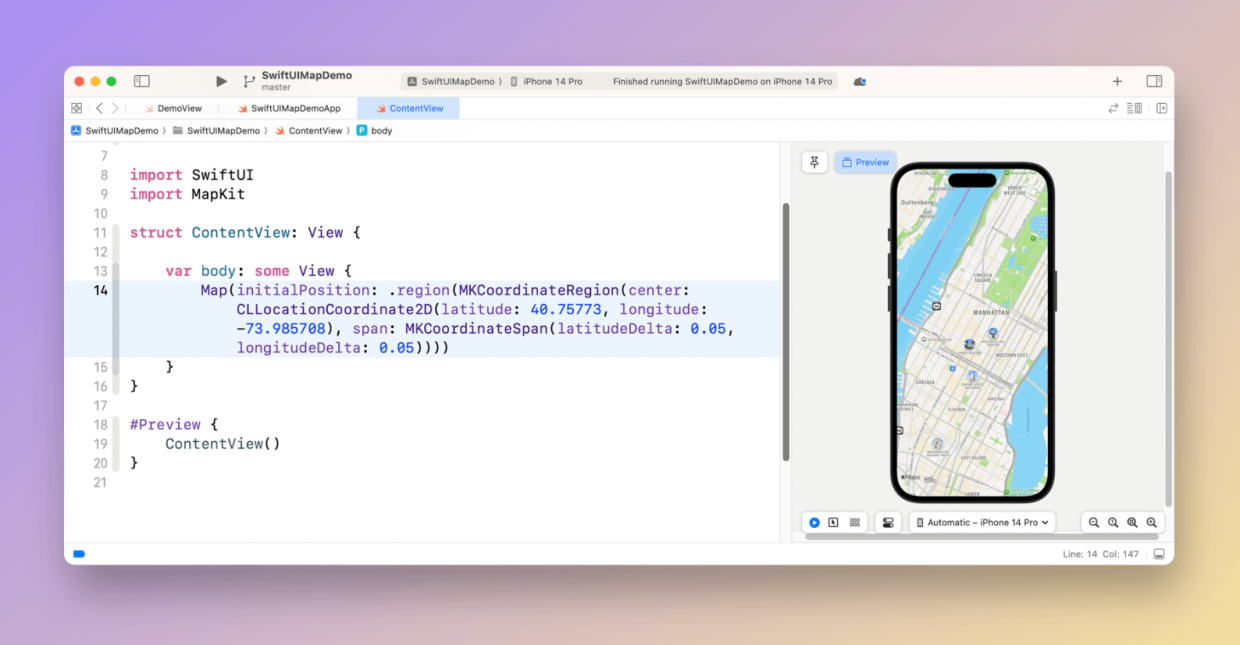Toggle the debug area at bottom right
1240x645 pixels.
[x=1159, y=554]
